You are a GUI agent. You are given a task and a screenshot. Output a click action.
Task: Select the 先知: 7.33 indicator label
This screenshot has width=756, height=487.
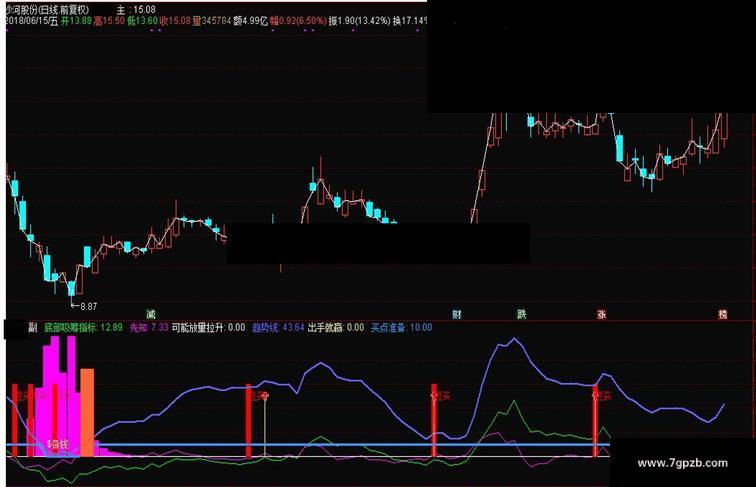149,328
